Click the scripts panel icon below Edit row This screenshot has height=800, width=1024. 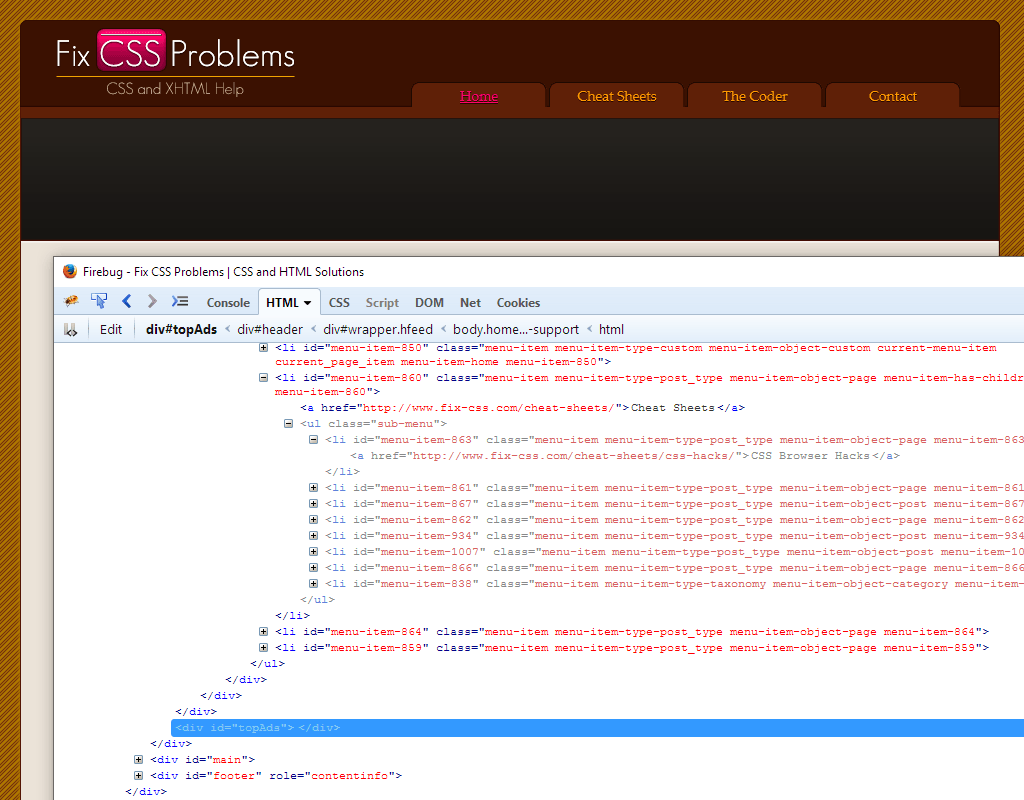(x=70, y=328)
